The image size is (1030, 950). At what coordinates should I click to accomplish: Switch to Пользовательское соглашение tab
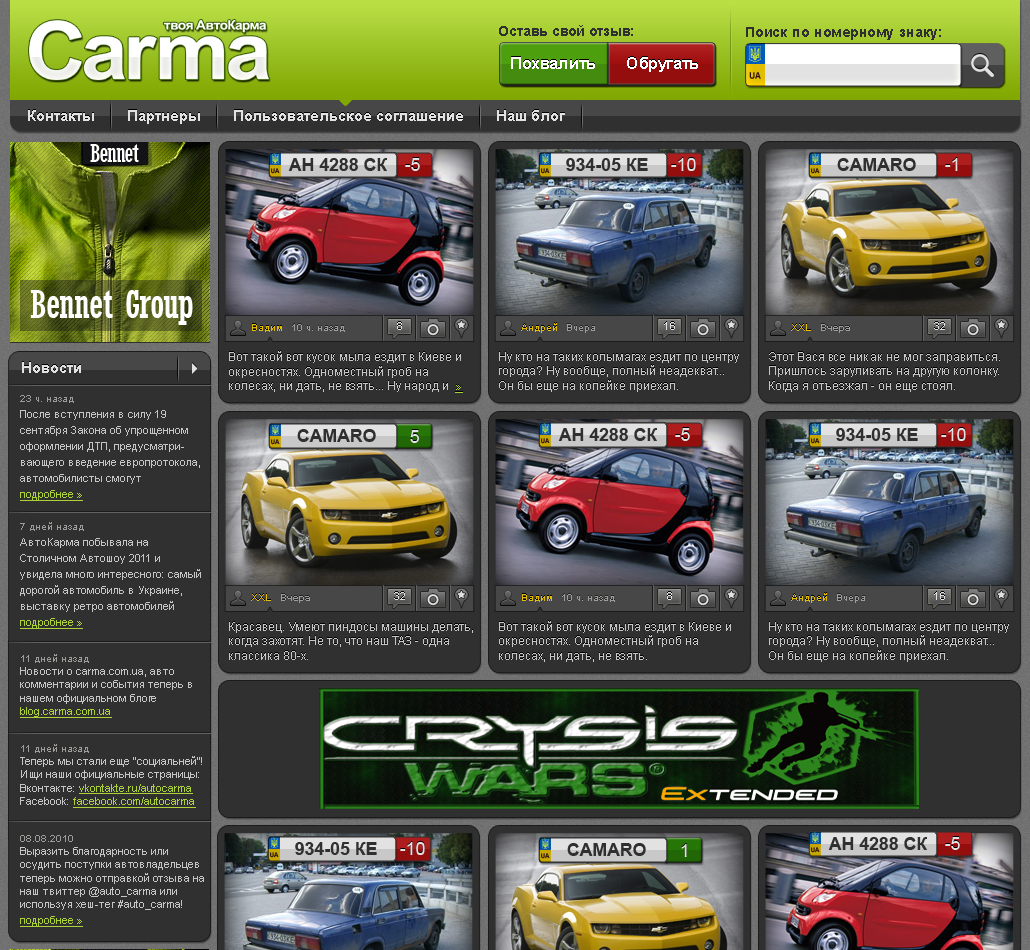pos(347,116)
